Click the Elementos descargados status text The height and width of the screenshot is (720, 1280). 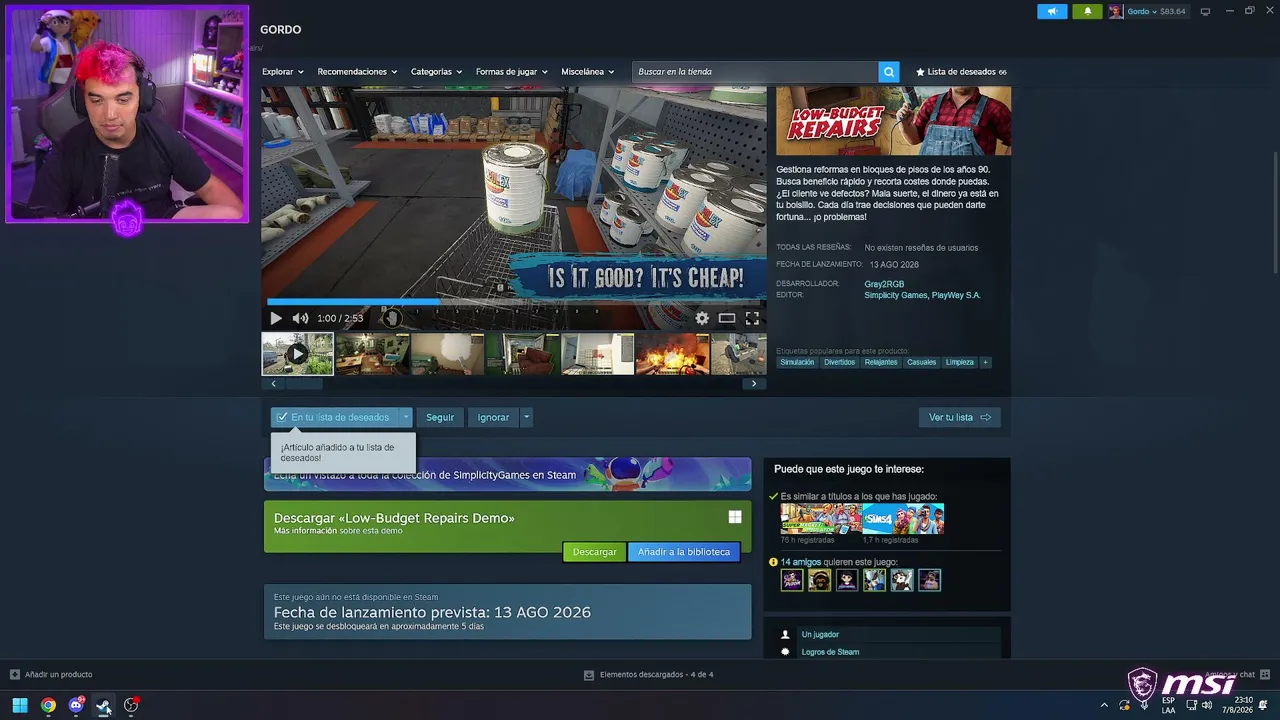pos(656,675)
